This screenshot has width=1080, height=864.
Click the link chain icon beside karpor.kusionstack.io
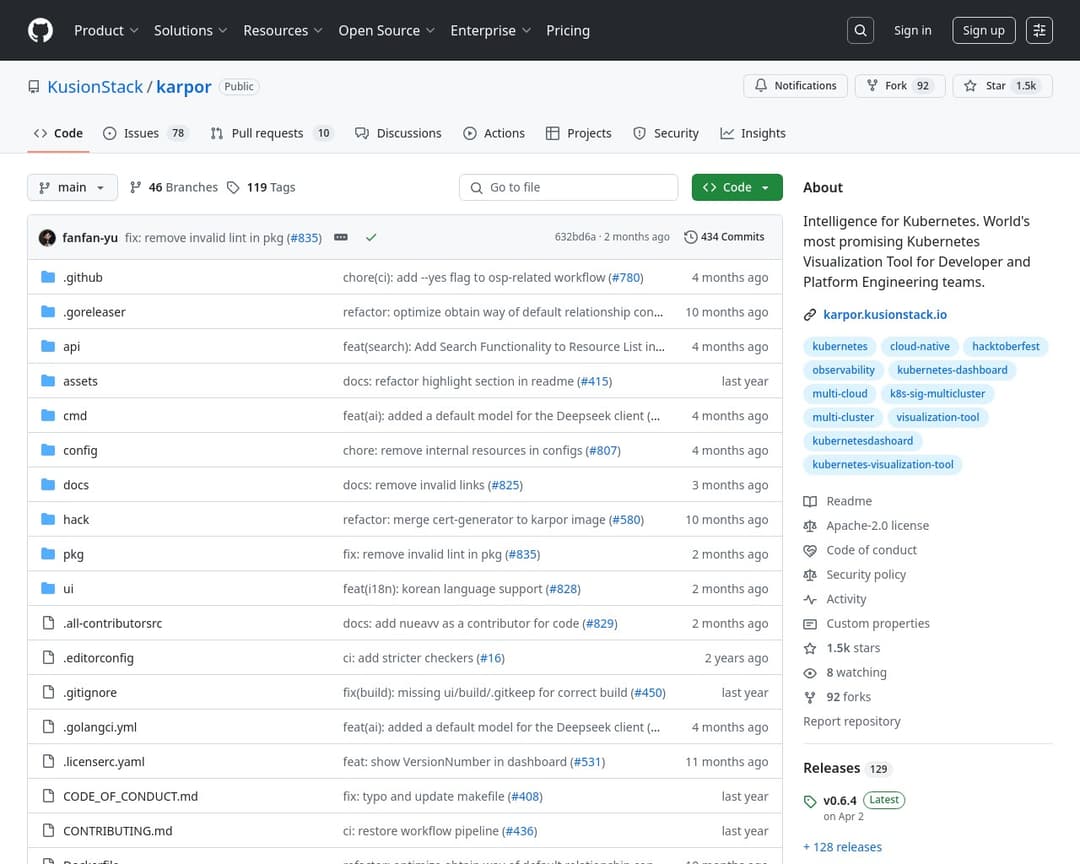(810, 315)
